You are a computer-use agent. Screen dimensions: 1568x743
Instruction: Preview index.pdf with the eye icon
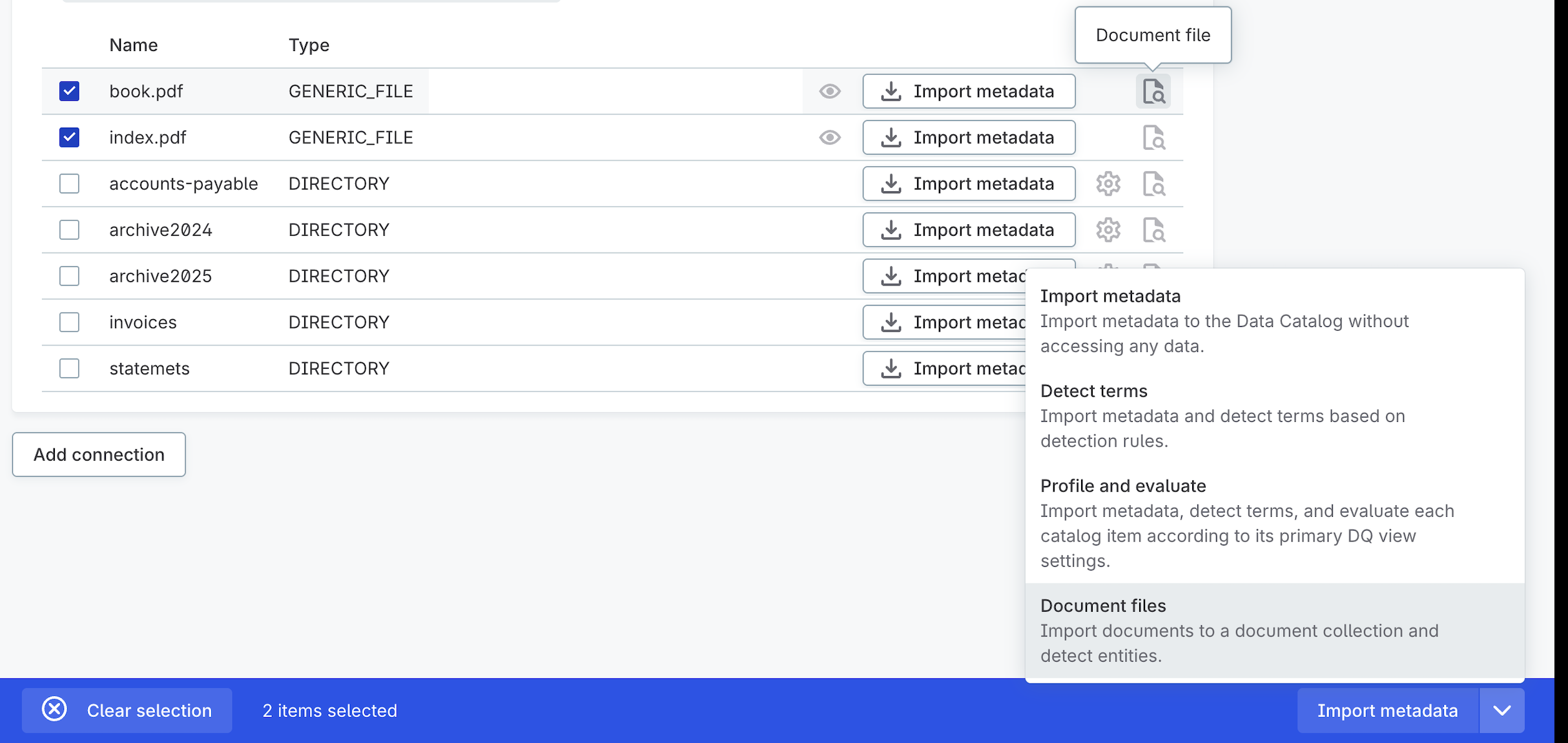(x=830, y=138)
